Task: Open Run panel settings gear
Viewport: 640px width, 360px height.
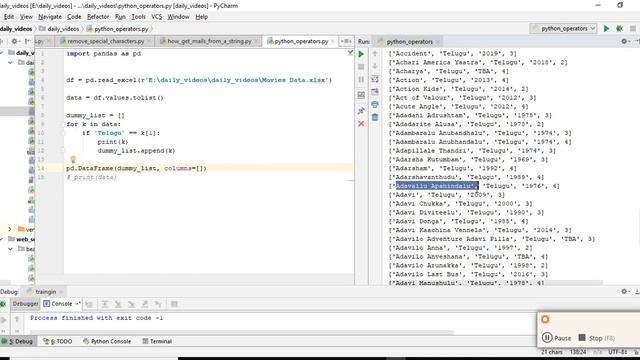Action: point(624,41)
